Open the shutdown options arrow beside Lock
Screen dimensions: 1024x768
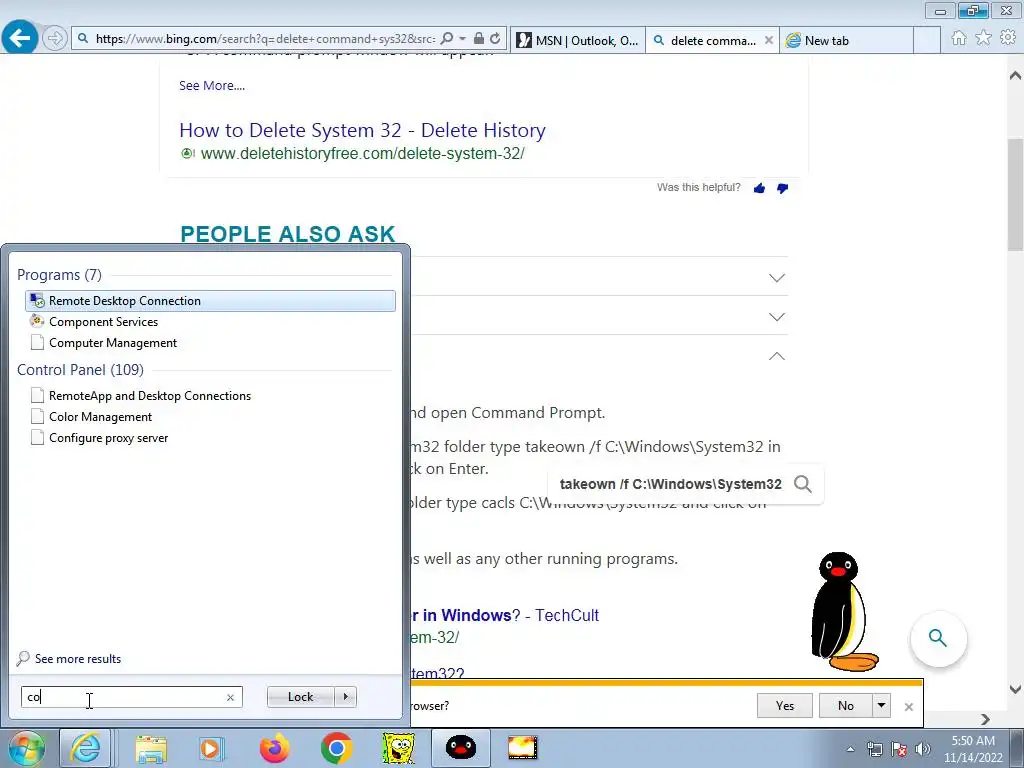(345, 697)
